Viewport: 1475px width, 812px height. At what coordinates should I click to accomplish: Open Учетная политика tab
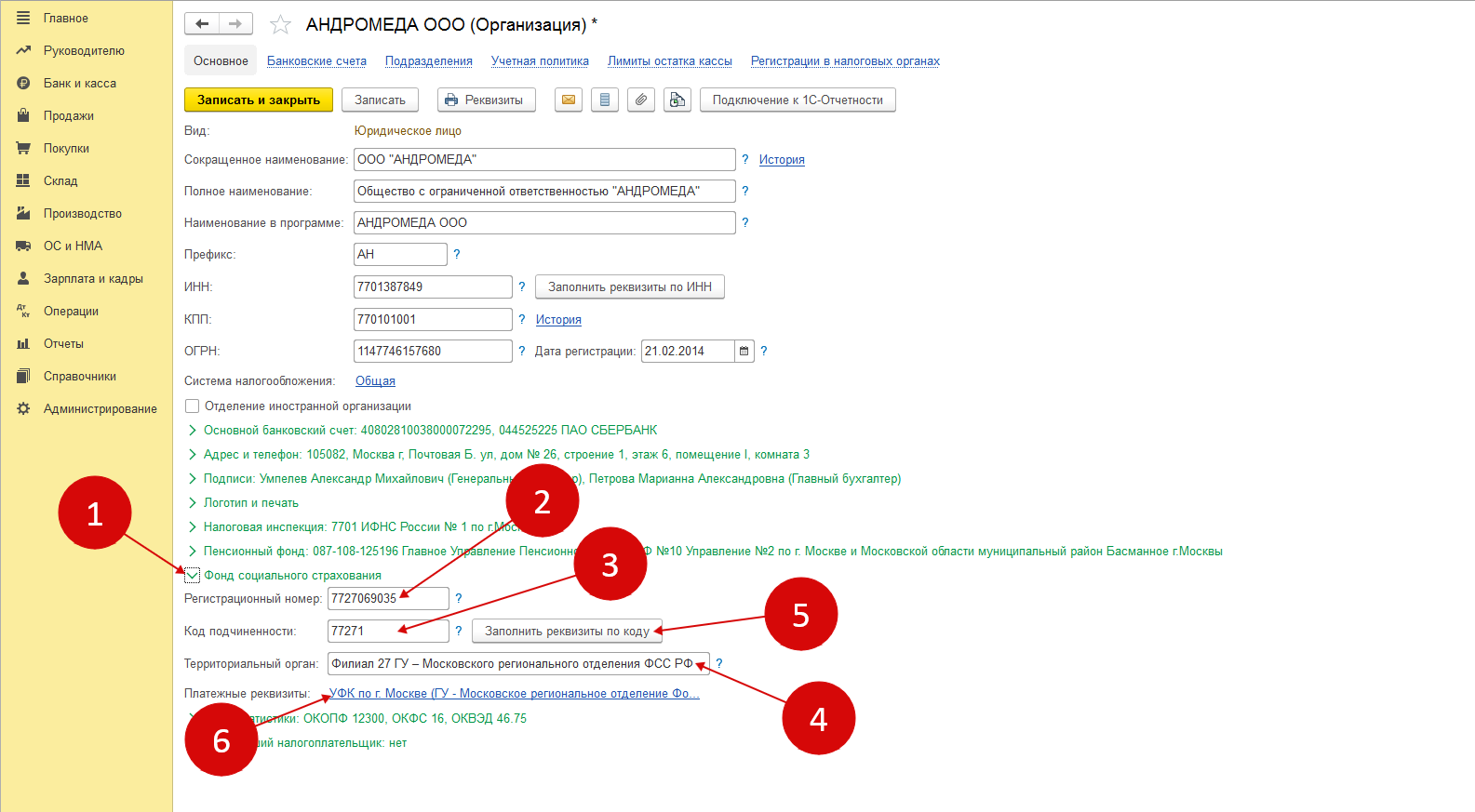click(x=540, y=61)
